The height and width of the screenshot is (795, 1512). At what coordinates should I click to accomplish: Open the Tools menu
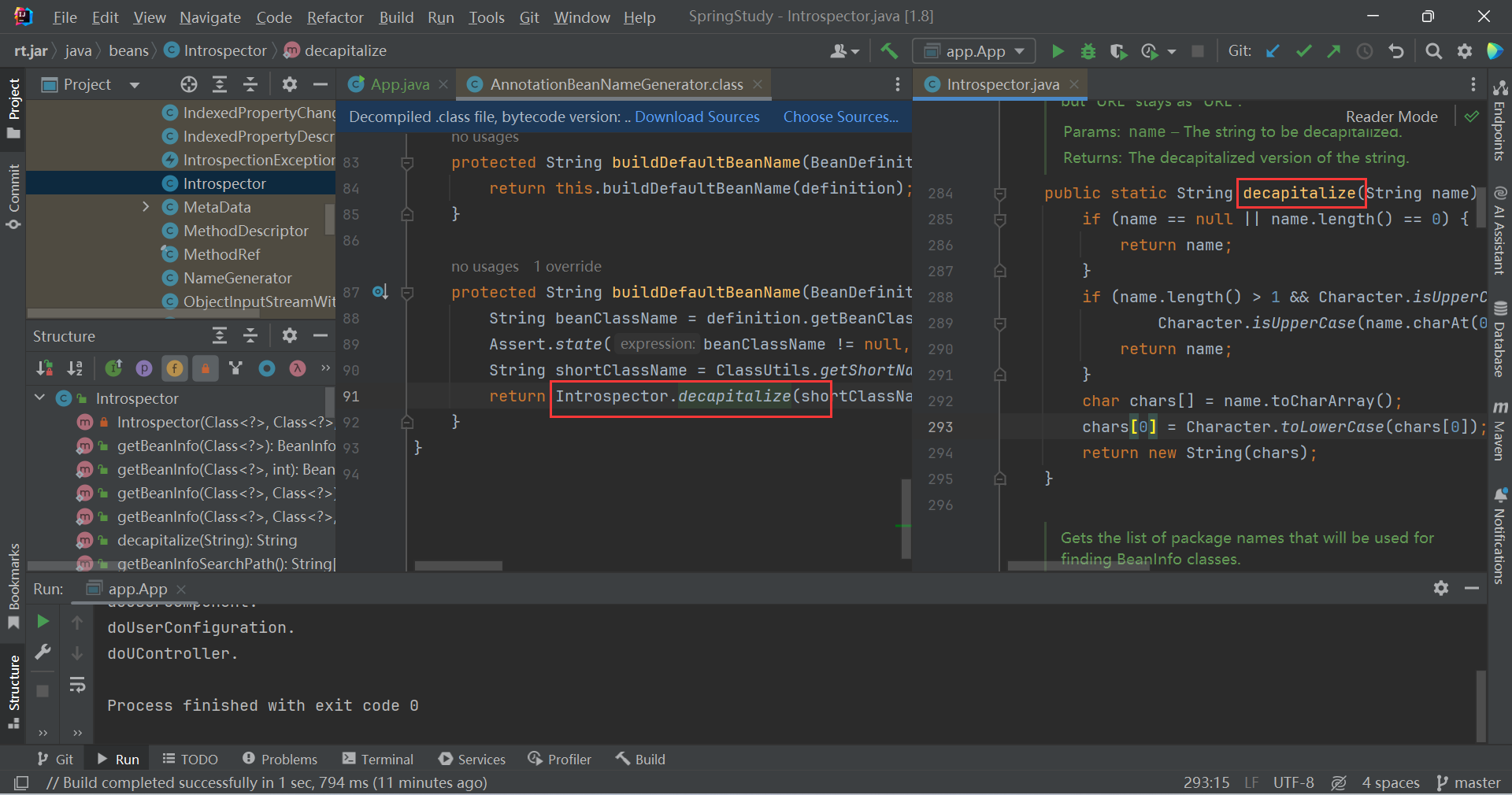[x=487, y=17]
